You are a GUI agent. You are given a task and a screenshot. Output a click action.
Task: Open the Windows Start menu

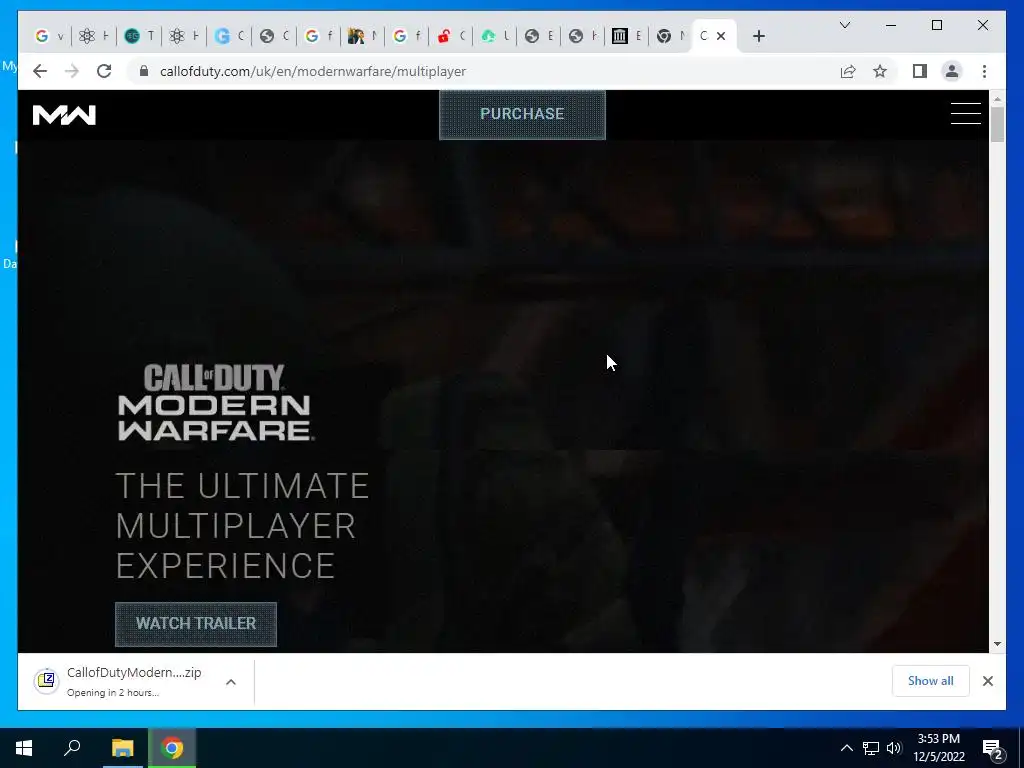pyautogui.click(x=24, y=748)
